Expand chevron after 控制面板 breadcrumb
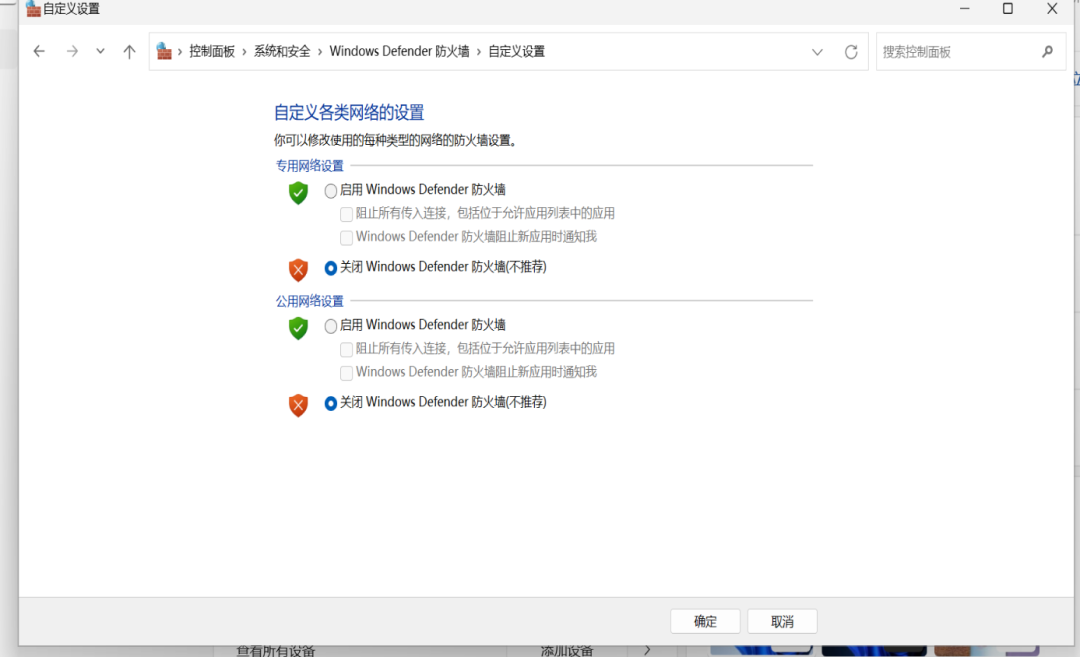Viewport: 1080px width, 657px height. click(245, 52)
